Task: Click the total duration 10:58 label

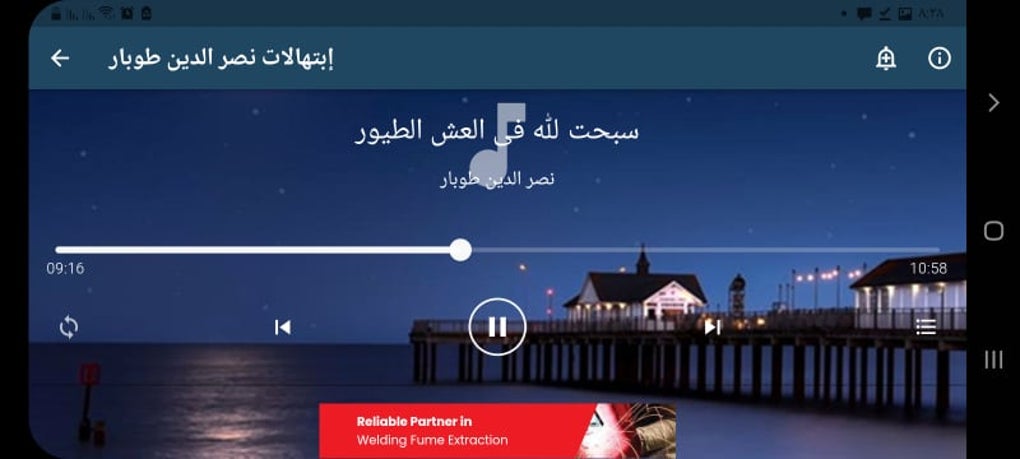Action: tap(928, 269)
